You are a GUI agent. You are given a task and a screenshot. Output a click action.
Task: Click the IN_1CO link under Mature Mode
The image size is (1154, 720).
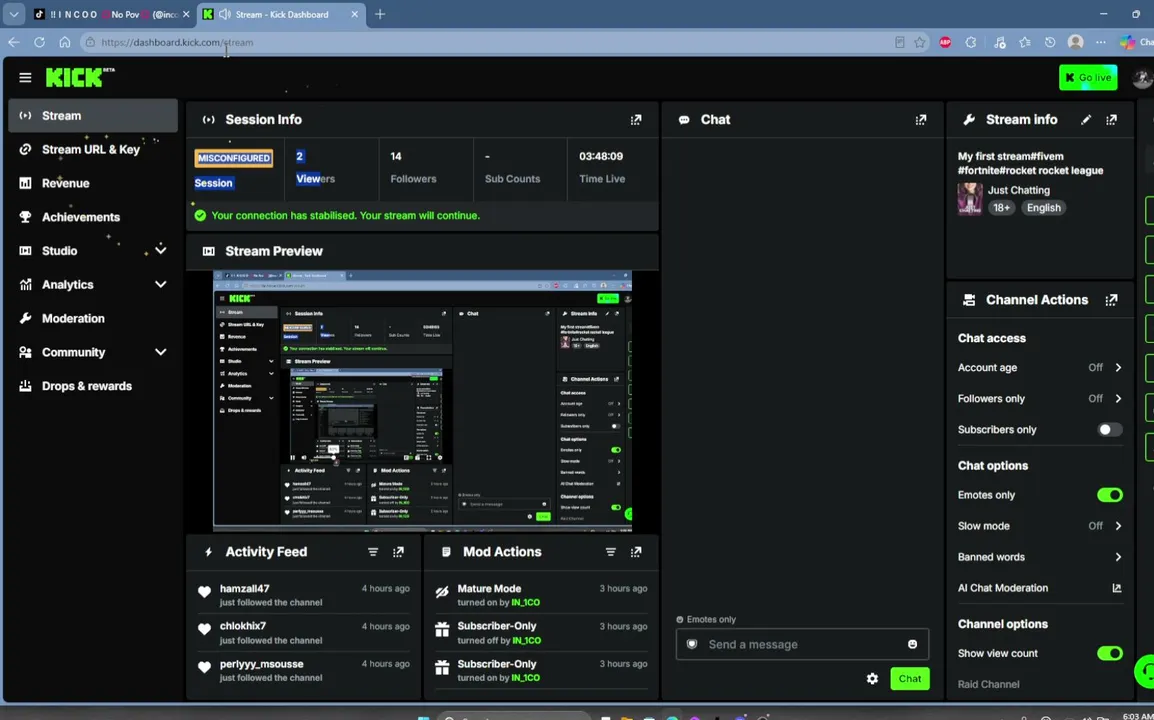pyautogui.click(x=525, y=602)
